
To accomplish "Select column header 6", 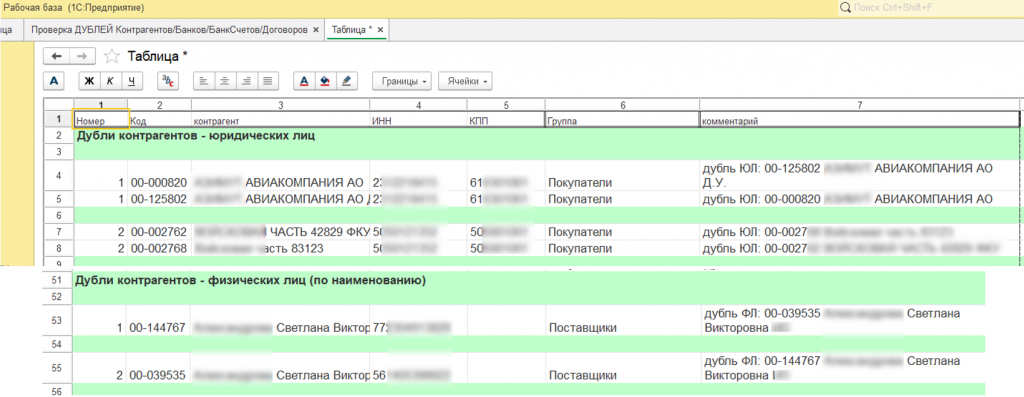I will [622, 104].
